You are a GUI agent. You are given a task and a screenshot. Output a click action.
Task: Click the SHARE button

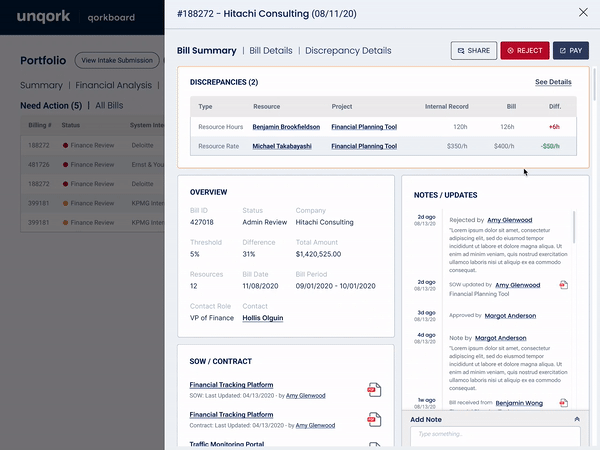474,51
